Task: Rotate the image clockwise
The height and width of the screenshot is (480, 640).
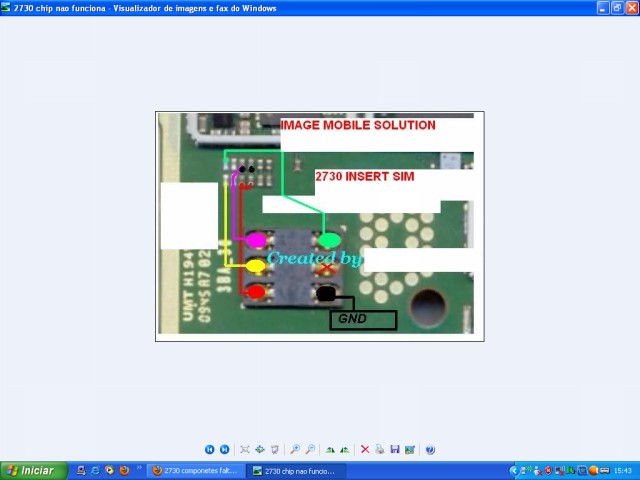Action: 330,449
